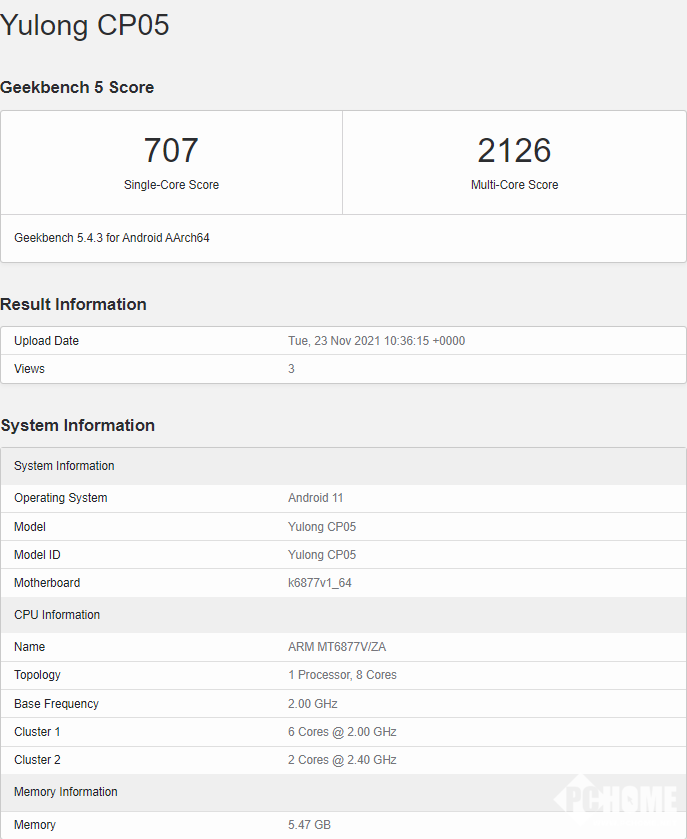Select the Views count 3
Image resolution: width=687 pixels, height=839 pixels.
click(x=291, y=369)
